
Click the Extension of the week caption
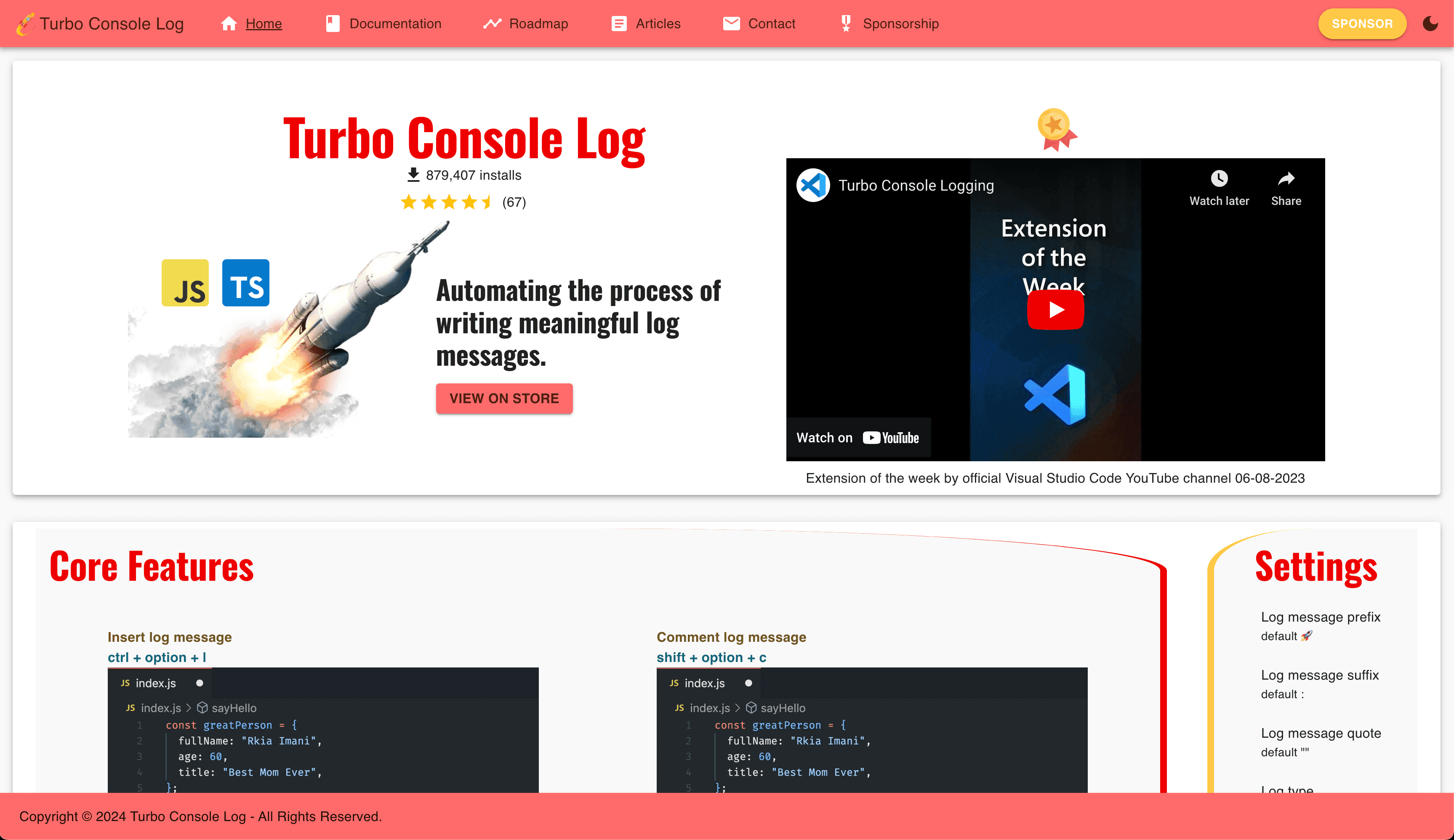point(1055,478)
